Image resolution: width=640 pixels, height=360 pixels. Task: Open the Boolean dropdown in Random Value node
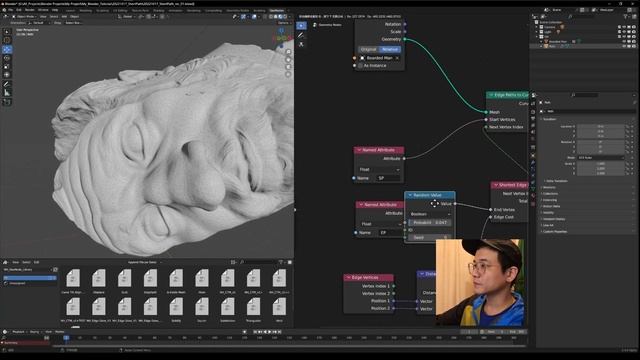(430, 214)
